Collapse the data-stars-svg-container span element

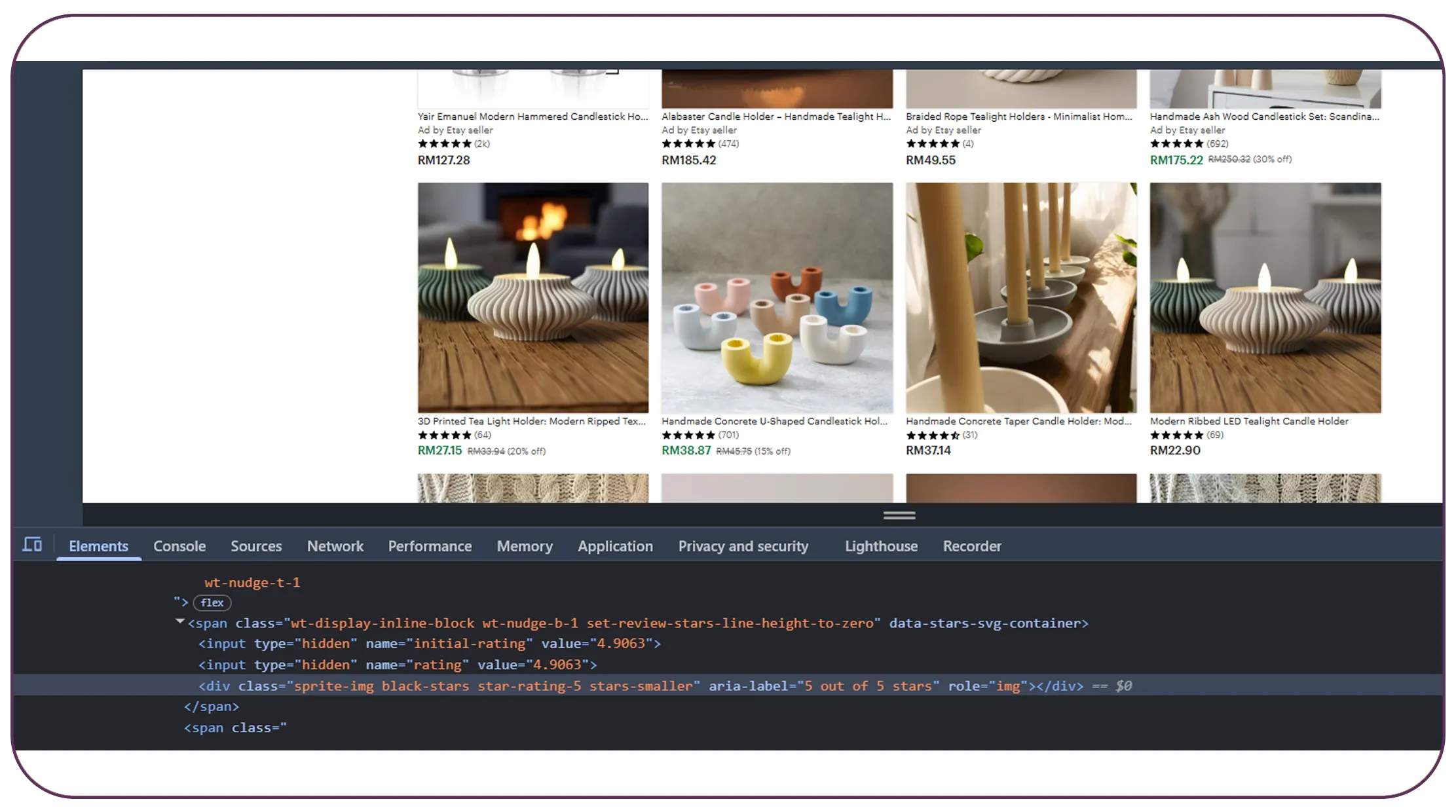[179, 622]
